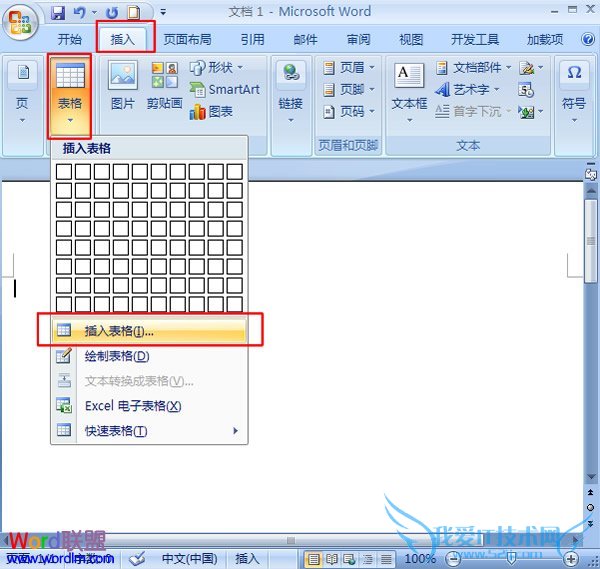This screenshot has width=600, height=569.
Task: Open the Office button menu
Action: tap(20, 23)
